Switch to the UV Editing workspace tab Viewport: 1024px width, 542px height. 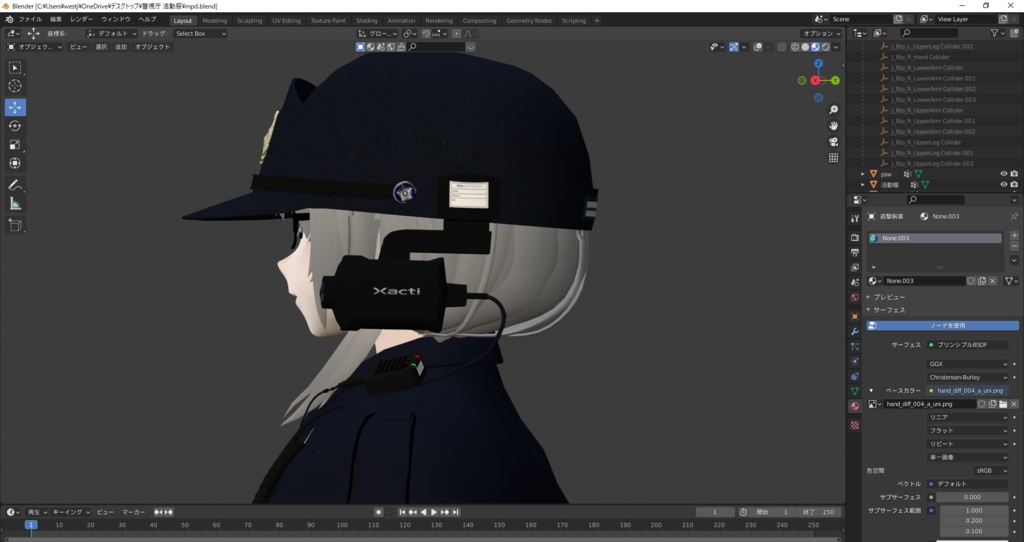287,20
